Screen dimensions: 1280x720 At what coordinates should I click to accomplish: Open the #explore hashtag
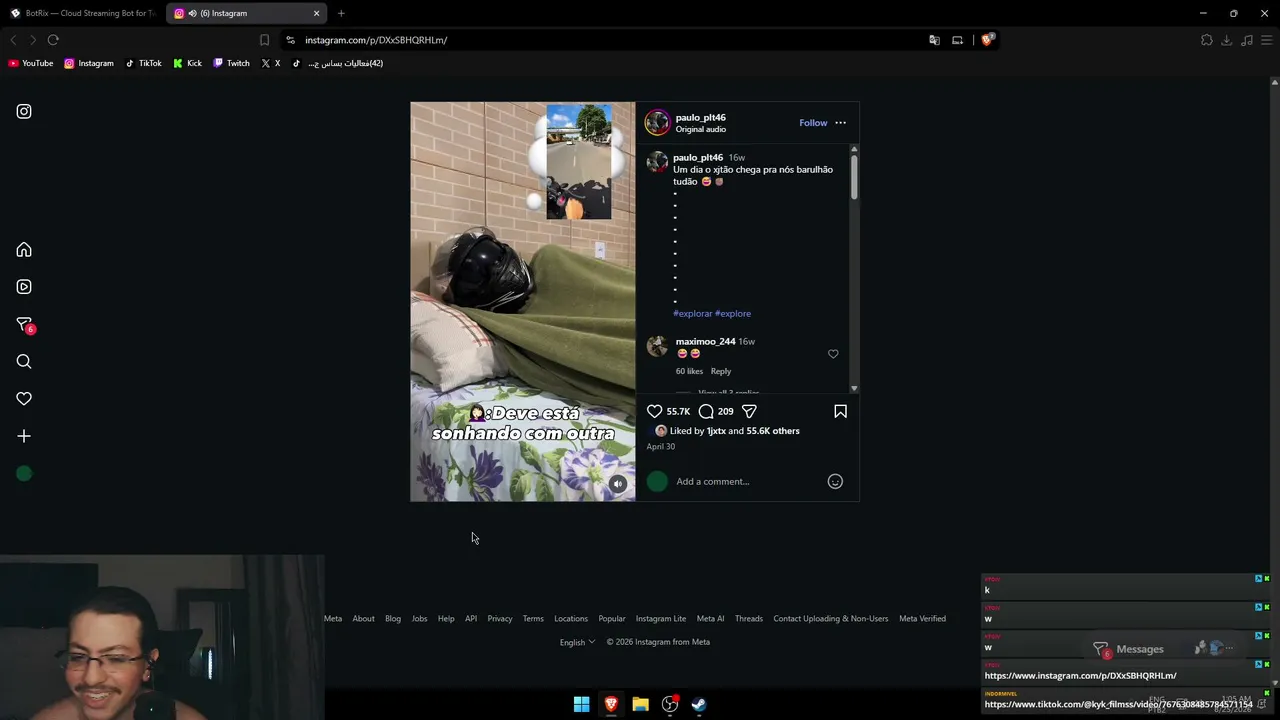(733, 314)
